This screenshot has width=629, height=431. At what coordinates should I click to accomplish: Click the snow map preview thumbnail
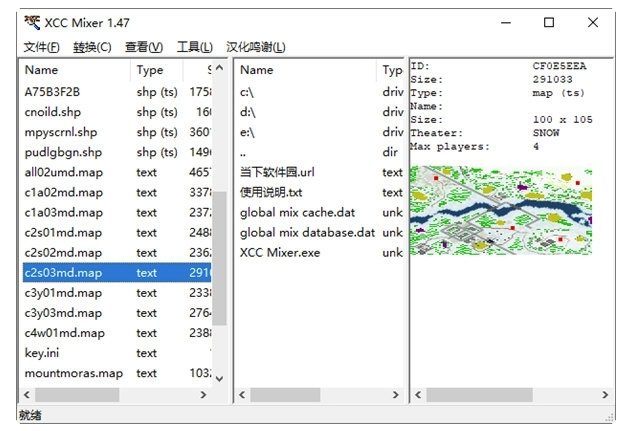[501, 210]
